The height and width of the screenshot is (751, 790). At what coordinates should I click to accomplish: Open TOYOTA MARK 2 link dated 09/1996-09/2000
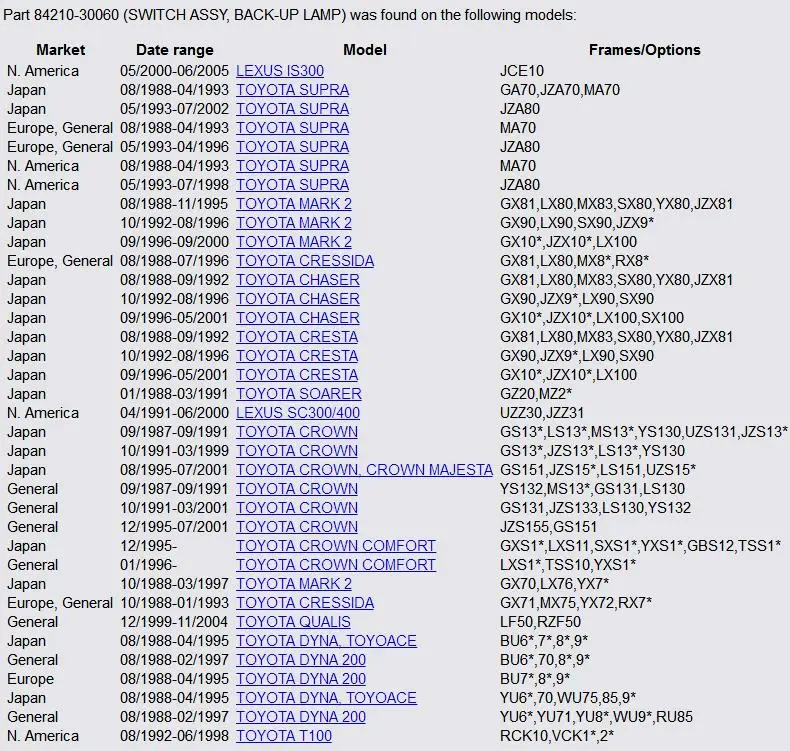tap(294, 242)
